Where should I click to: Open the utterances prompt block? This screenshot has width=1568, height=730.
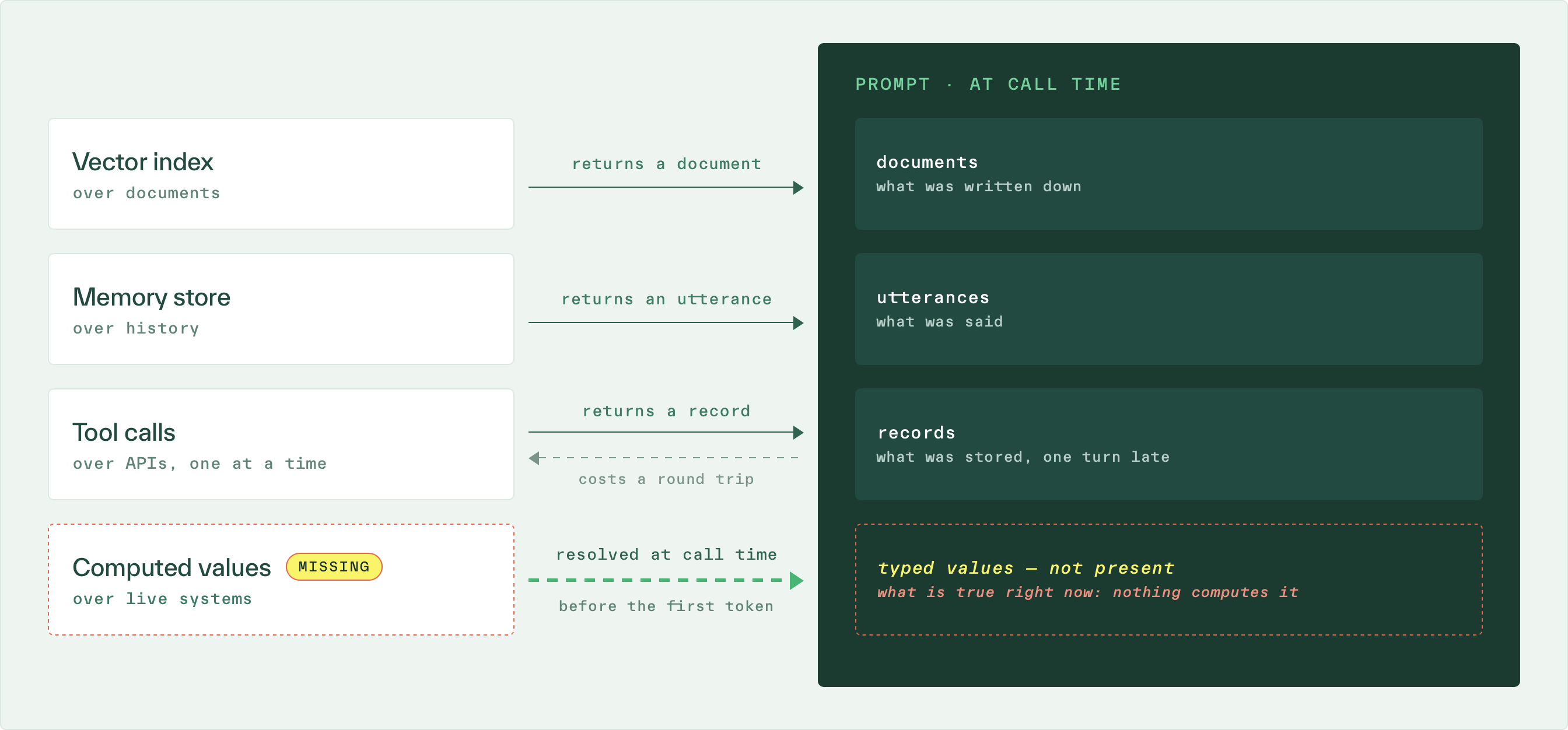(x=1168, y=309)
